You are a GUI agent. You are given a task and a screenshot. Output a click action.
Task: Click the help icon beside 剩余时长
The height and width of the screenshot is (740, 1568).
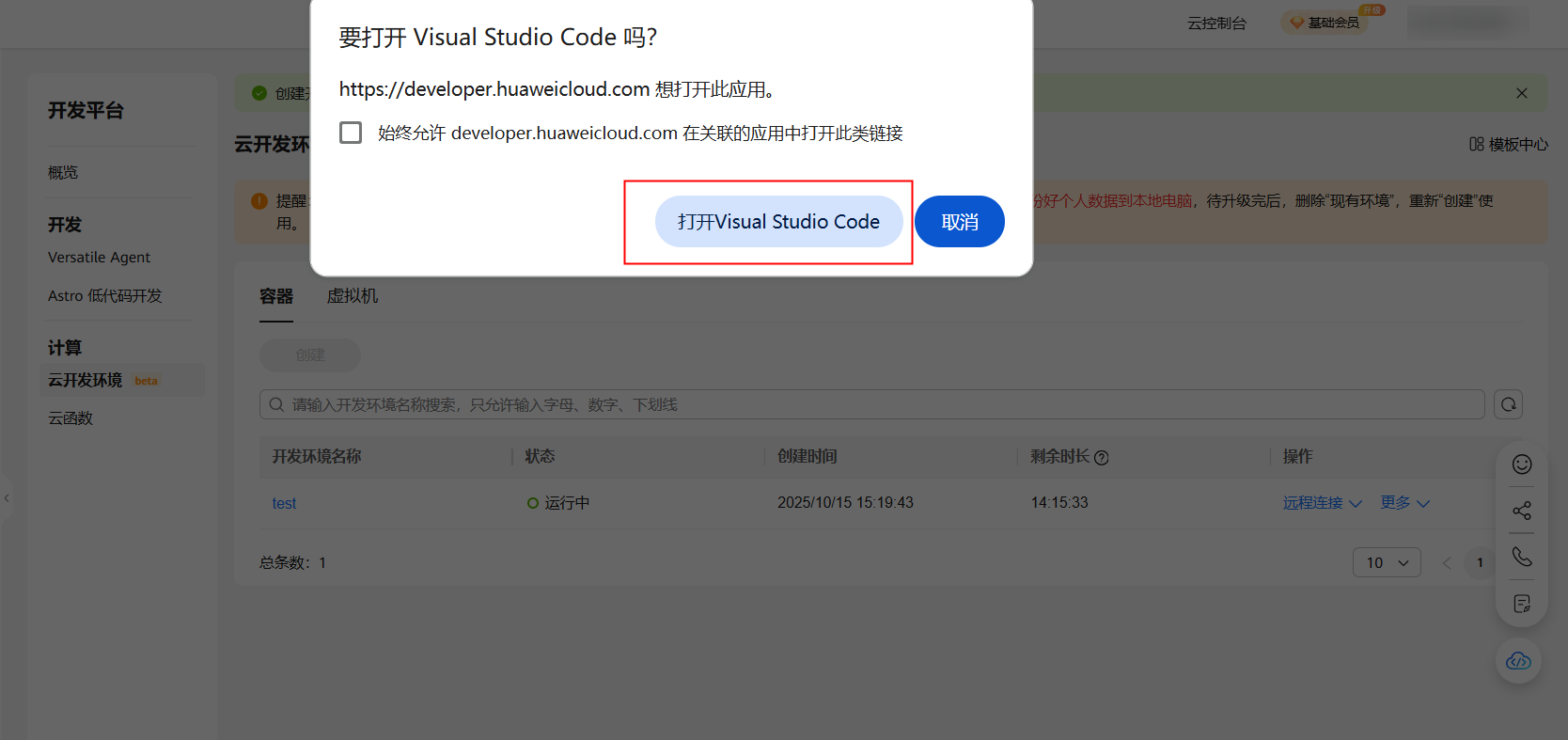pyautogui.click(x=1102, y=458)
